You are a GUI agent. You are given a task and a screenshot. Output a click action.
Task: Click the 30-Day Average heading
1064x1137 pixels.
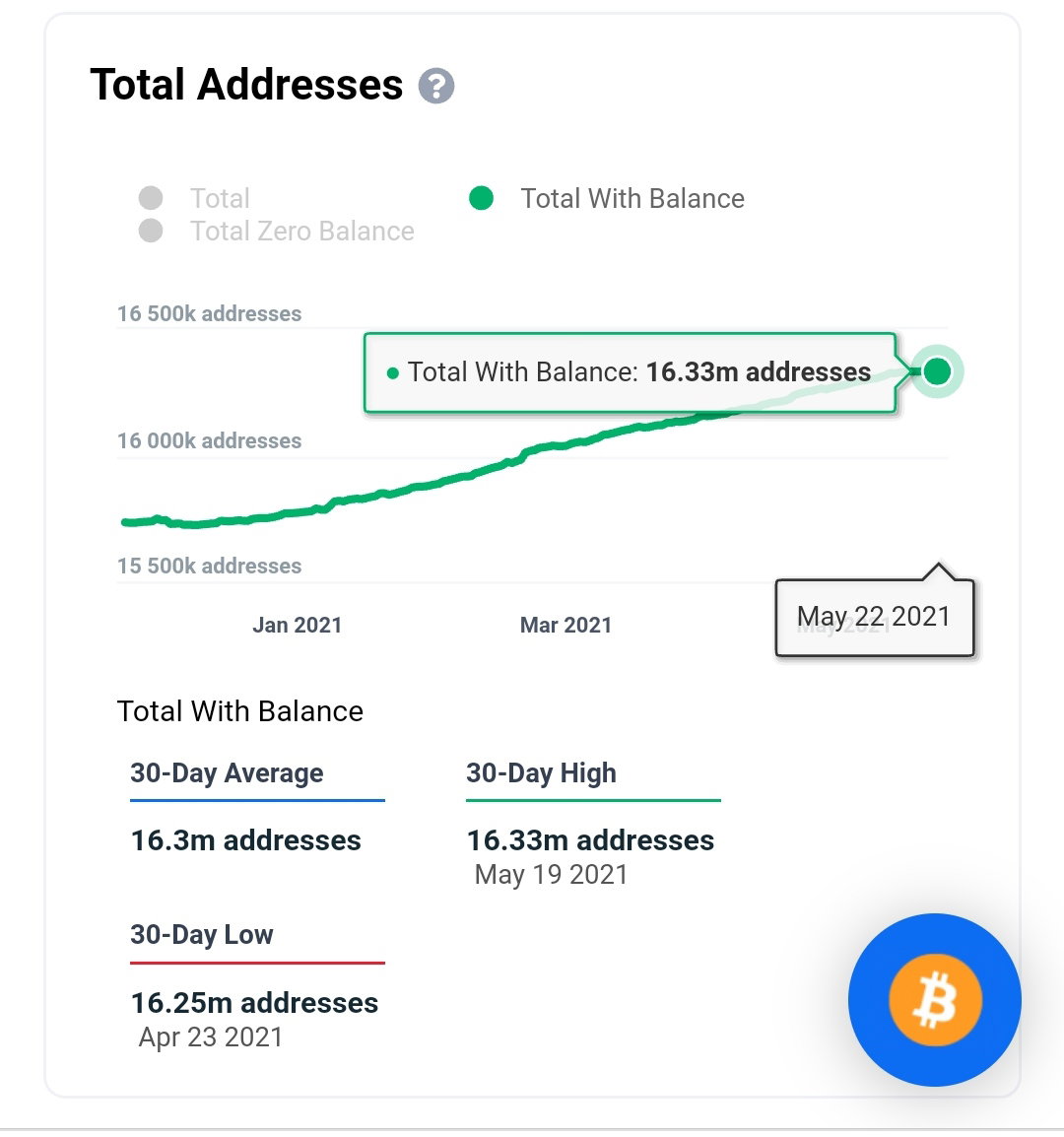pyautogui.click(x=227, y=773)
